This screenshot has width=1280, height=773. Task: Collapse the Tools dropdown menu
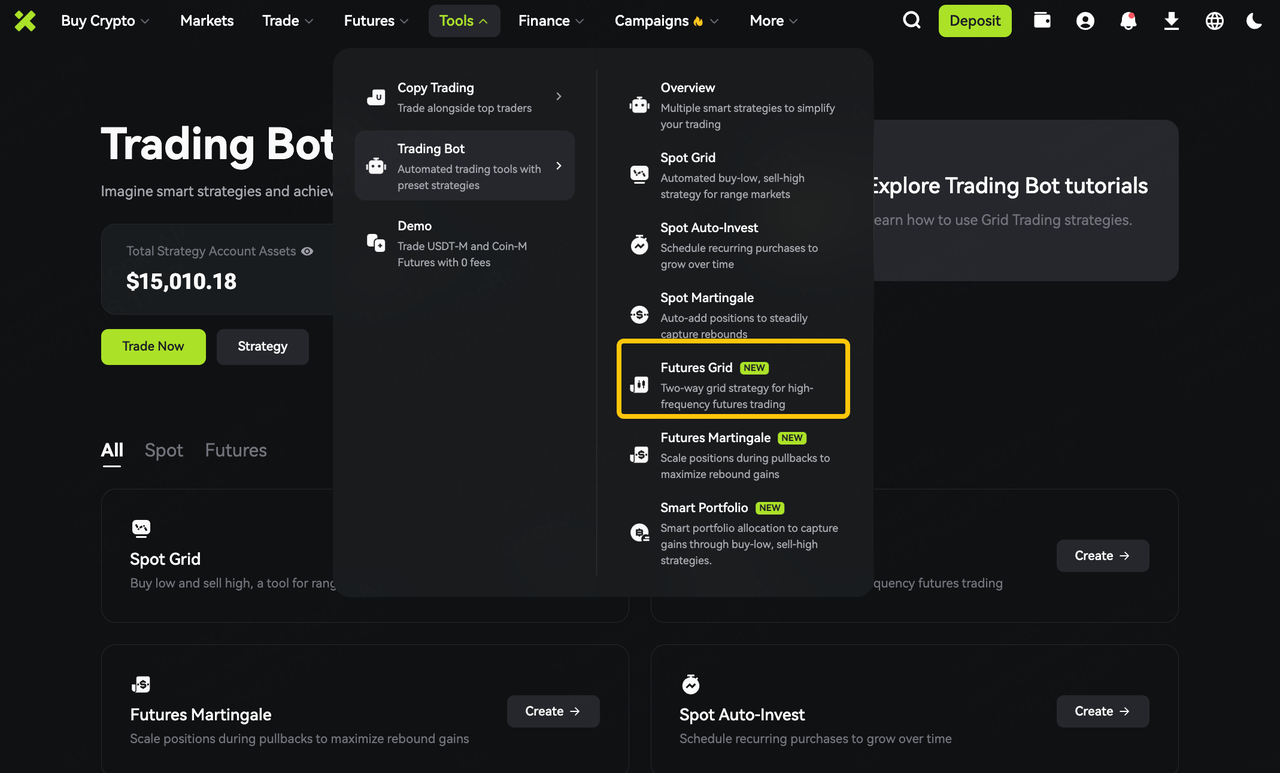[x=464, y=20]
